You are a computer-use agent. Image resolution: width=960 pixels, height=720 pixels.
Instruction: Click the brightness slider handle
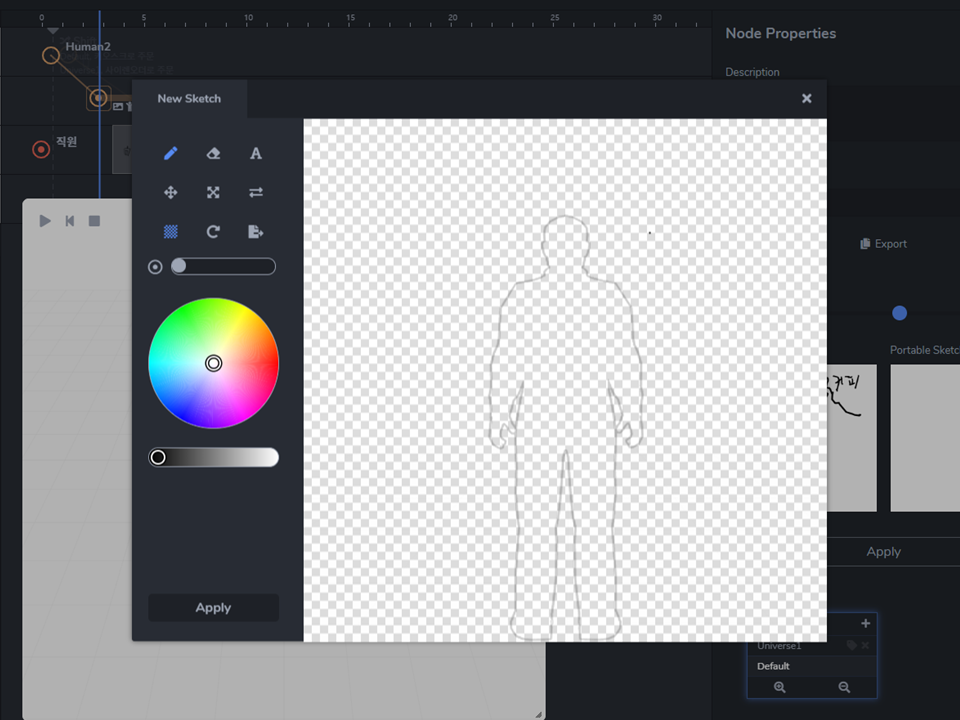158,457
